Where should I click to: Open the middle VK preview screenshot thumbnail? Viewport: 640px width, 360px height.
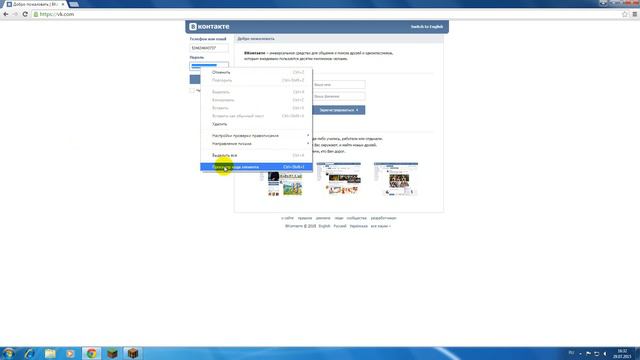click(339, 179)
